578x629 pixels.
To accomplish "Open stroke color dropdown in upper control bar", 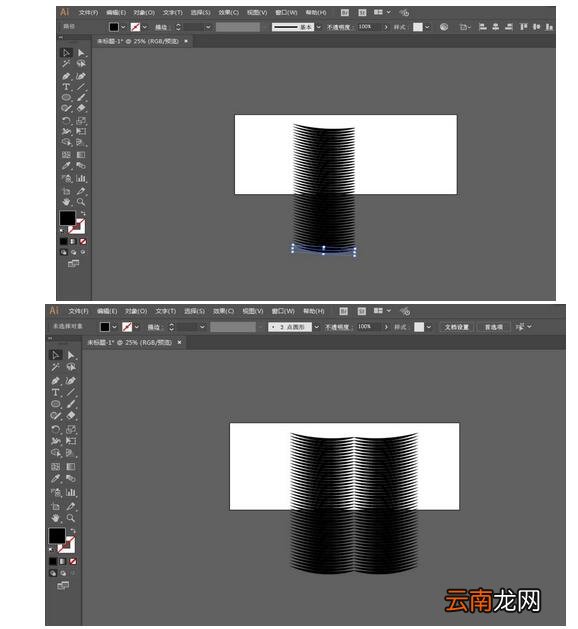I will coord(144,27).
